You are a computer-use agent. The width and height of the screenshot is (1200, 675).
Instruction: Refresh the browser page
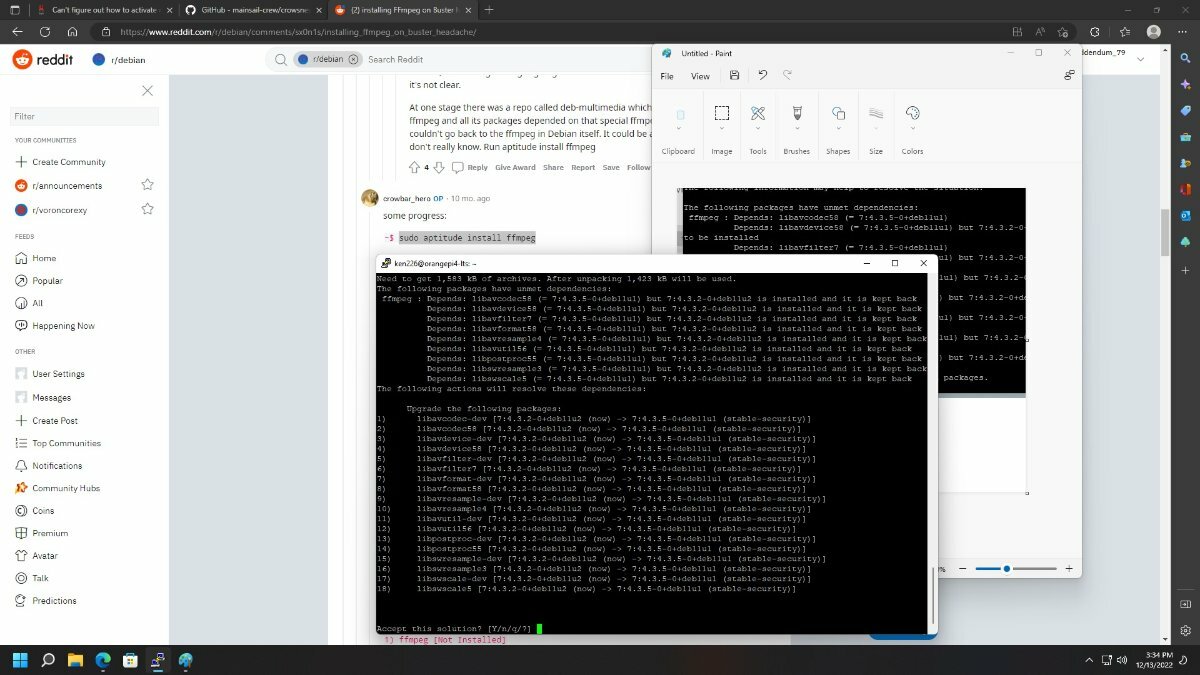point(45,32)
